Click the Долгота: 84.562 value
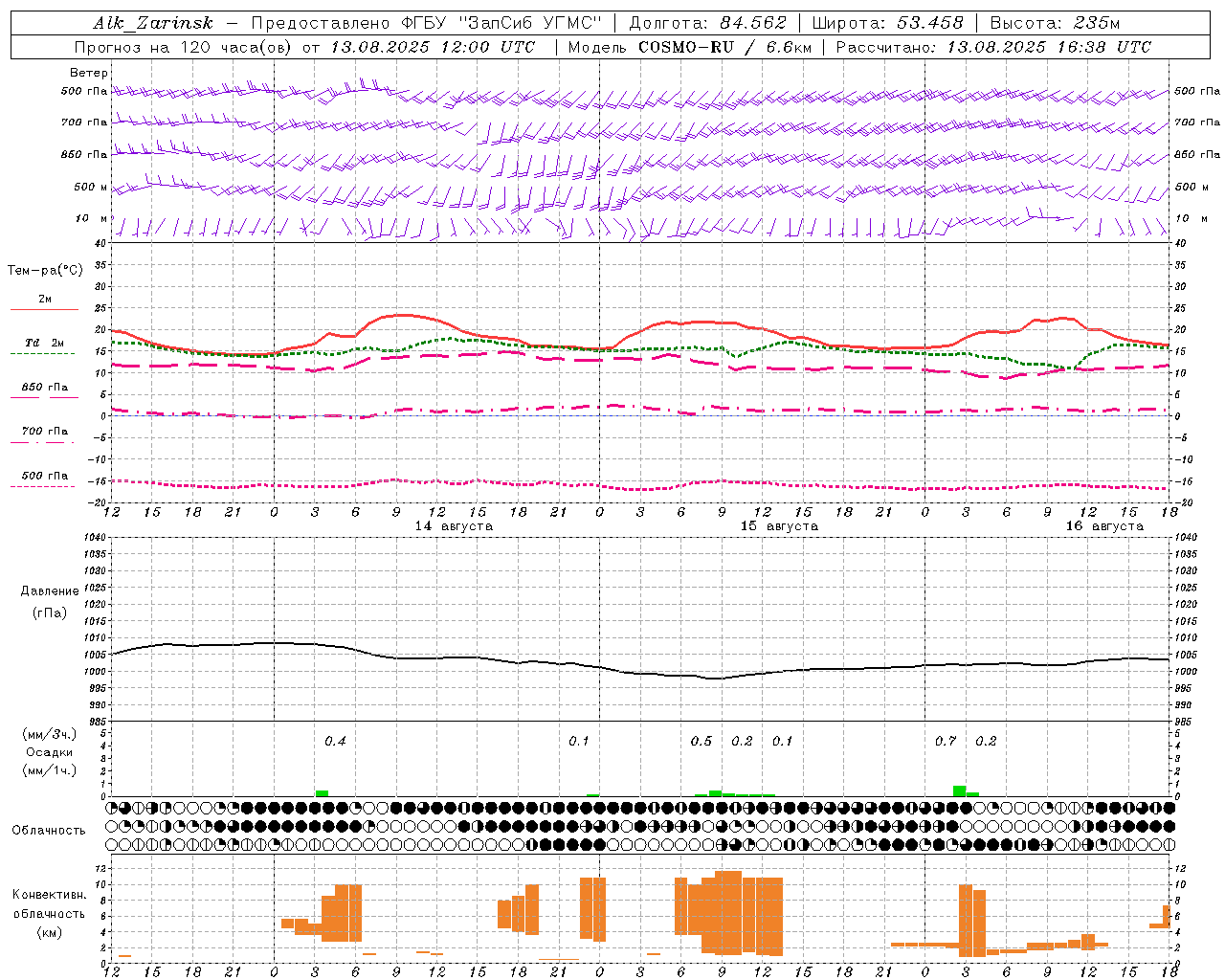Image resolution: width=1225 pixels, height=980 pixels. (x=707, y=23)
